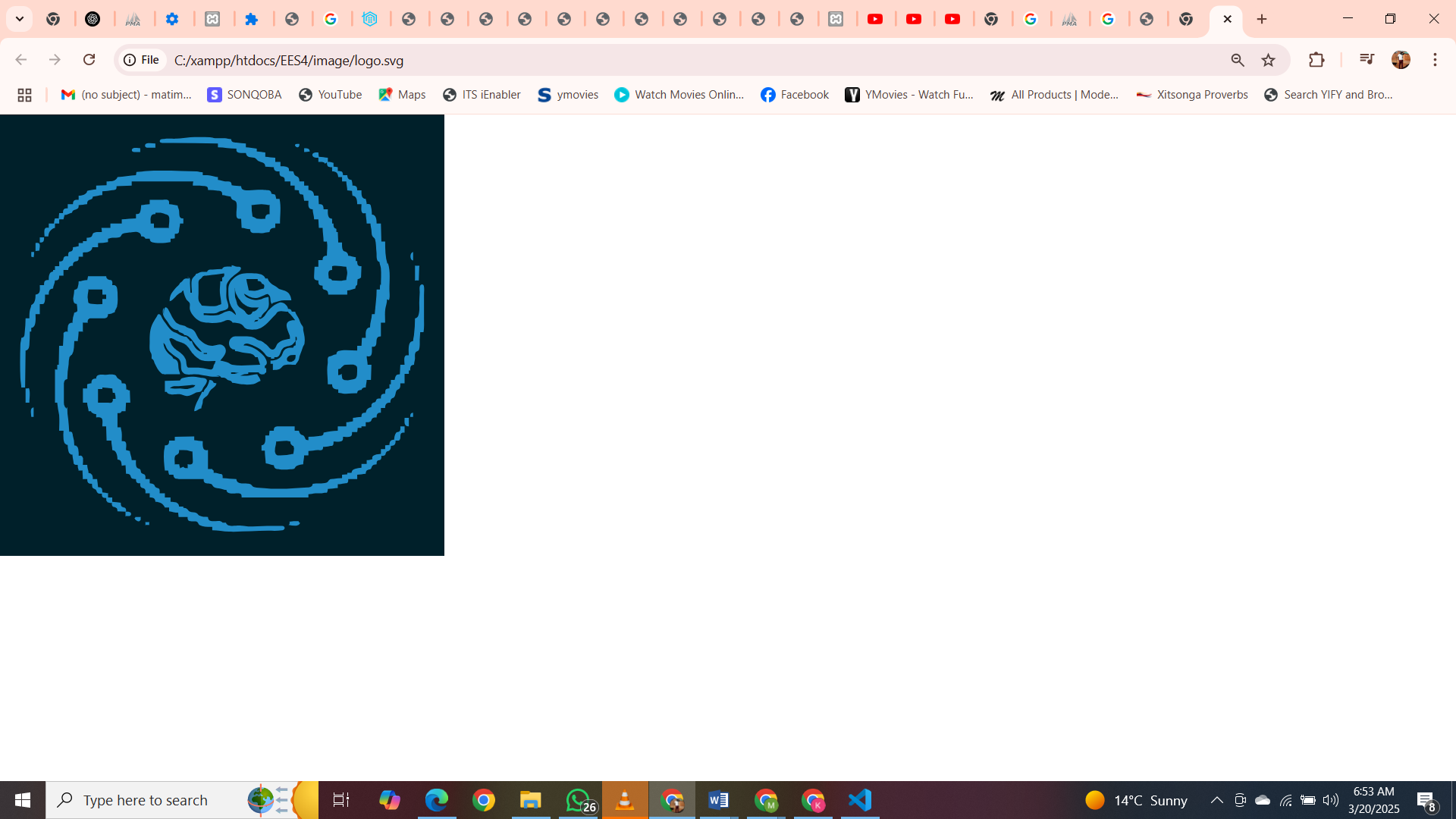1456x819 pixels.
Task: Click the Chrome profile avatar
Action: [1401, 60]
